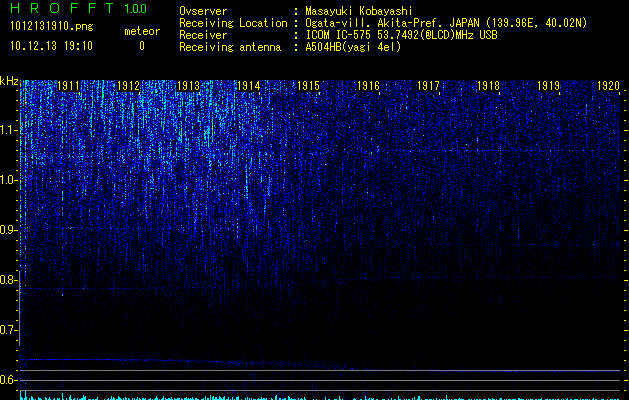Click the ICOM IC-575 receiver text
Viewport: 629px width, 400px height.
pos(401,35)
